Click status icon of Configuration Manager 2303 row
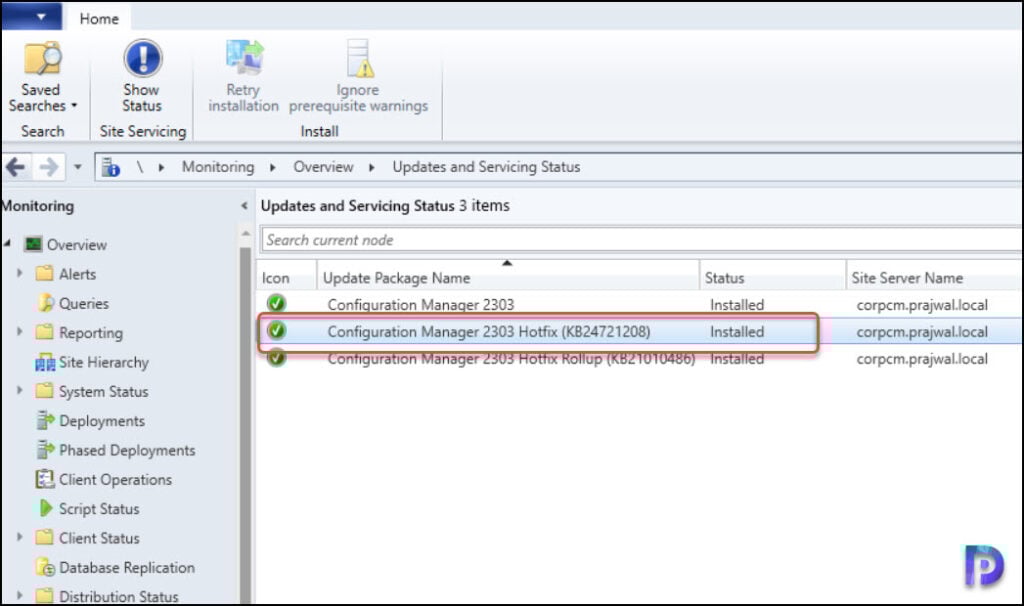This screenshot has height=606, width=1024. pyautogui.click(x=276, y=303)
